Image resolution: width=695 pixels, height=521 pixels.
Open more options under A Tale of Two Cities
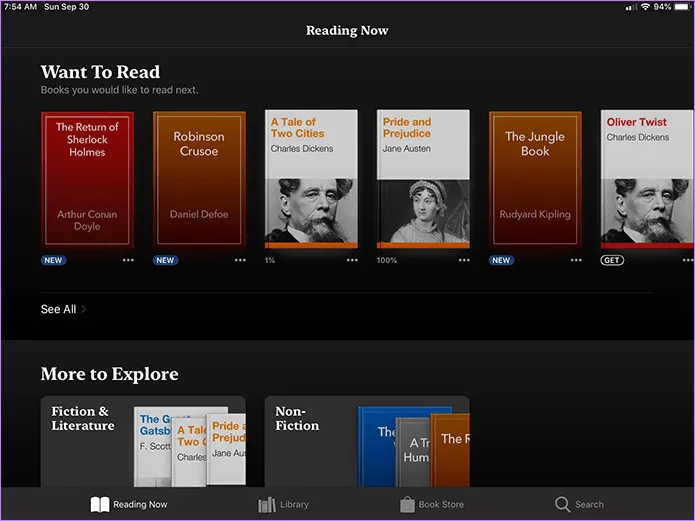pyautogui.click(x=352, y=260)
